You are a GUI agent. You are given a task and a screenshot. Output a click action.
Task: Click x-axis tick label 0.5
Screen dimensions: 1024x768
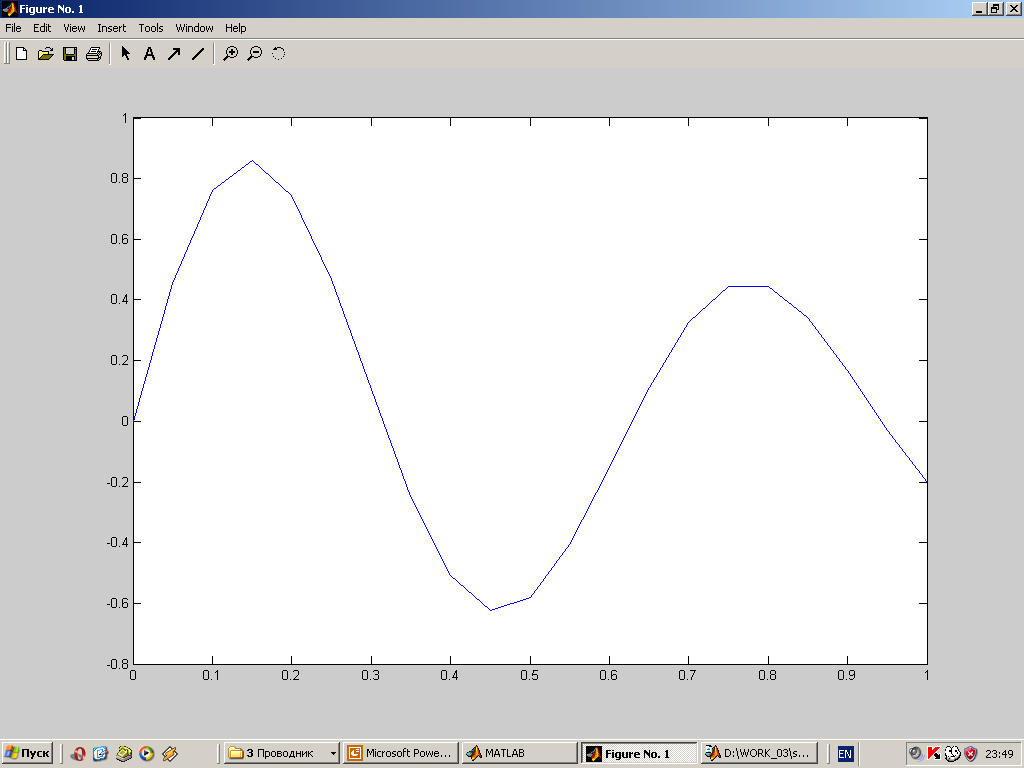click(x=530, y=675)
